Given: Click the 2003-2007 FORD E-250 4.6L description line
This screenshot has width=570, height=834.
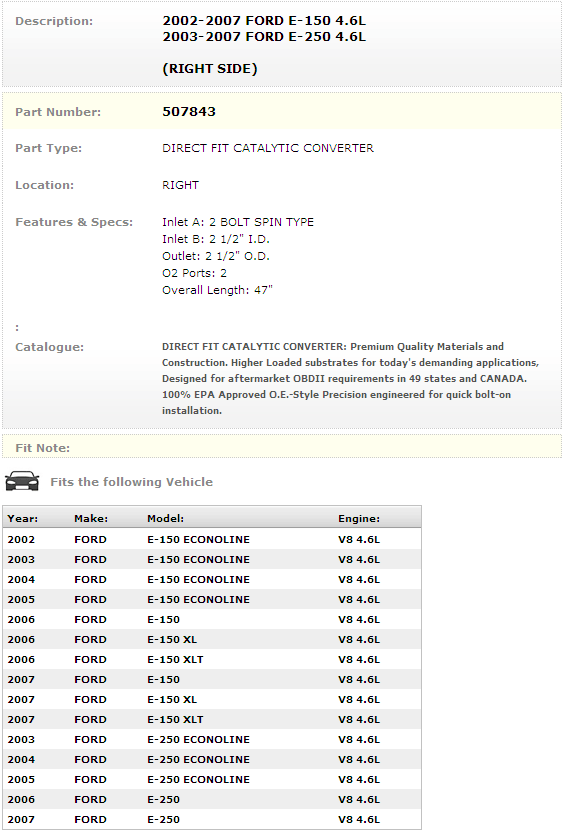Looking at the screenshot, I should click(x=264, y=37).
